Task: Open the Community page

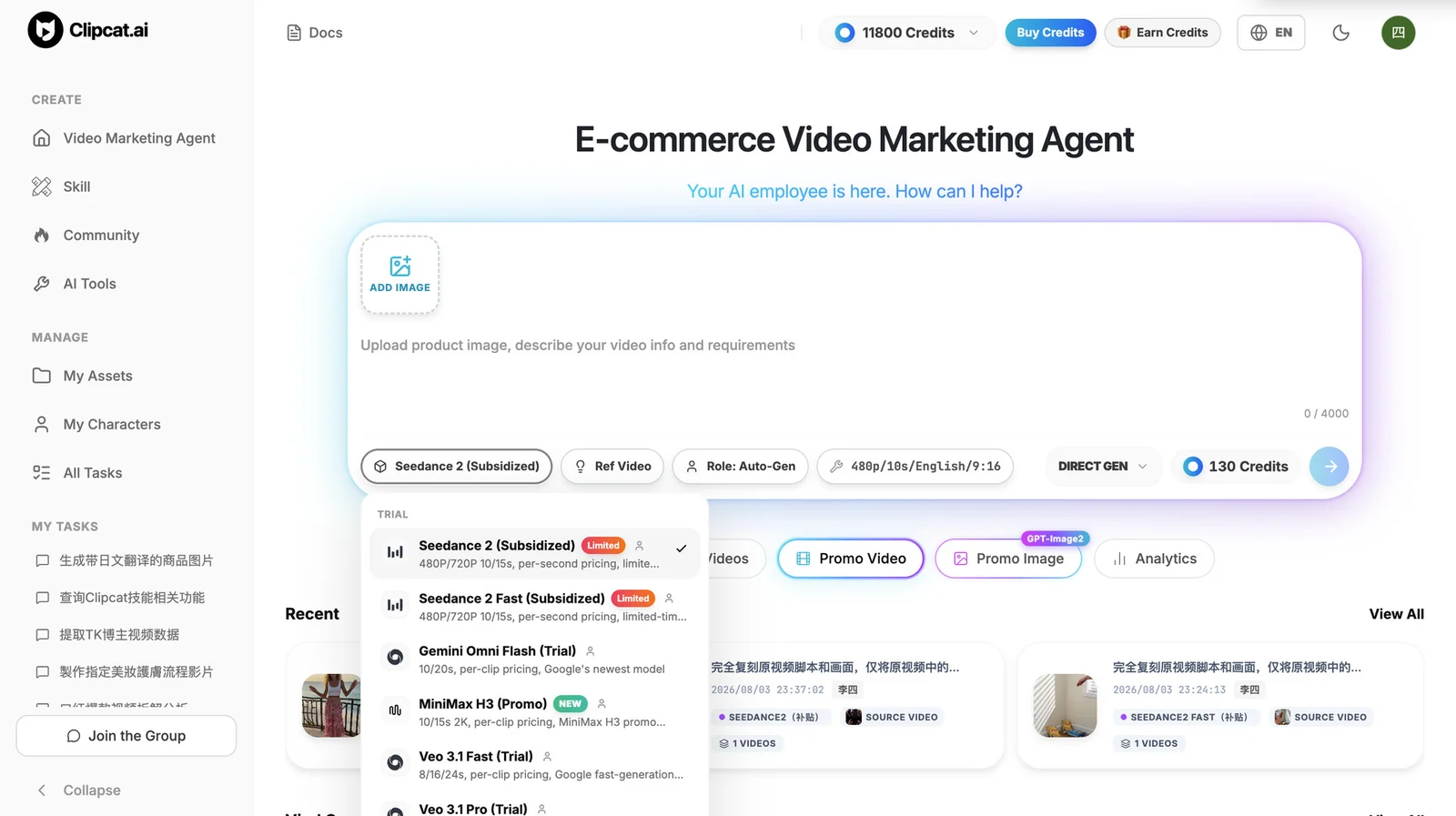Action: click(x=126, y=235)
